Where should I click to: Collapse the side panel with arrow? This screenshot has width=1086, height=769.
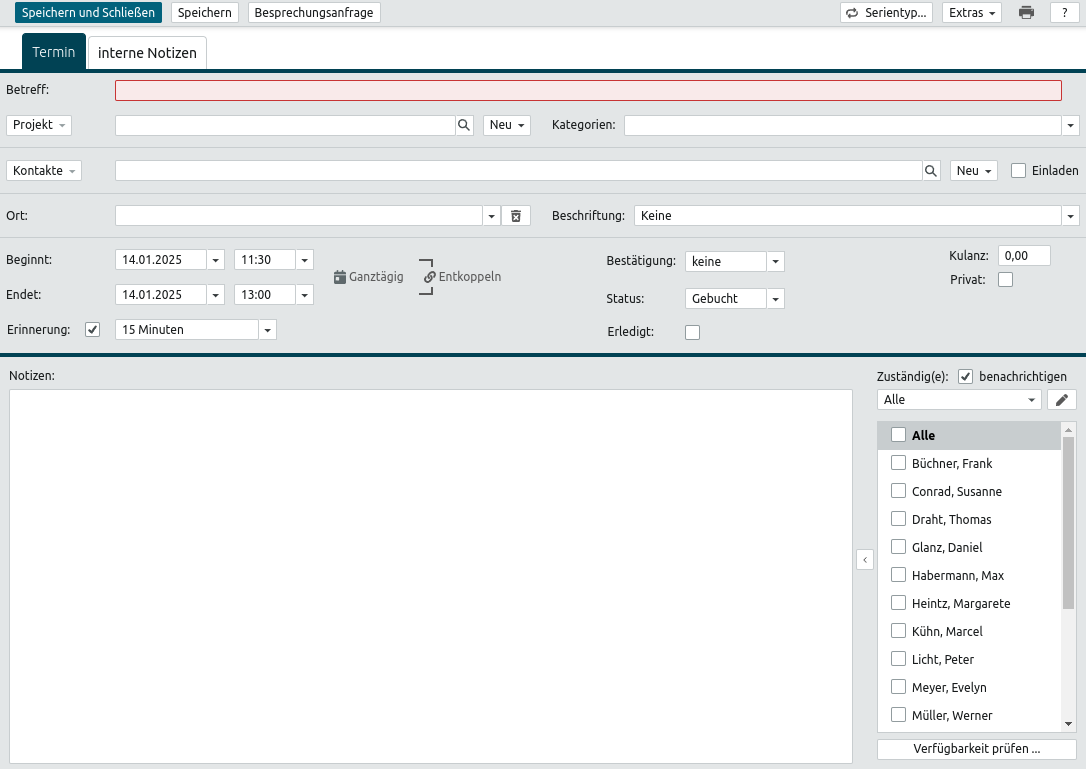(865, 560)
